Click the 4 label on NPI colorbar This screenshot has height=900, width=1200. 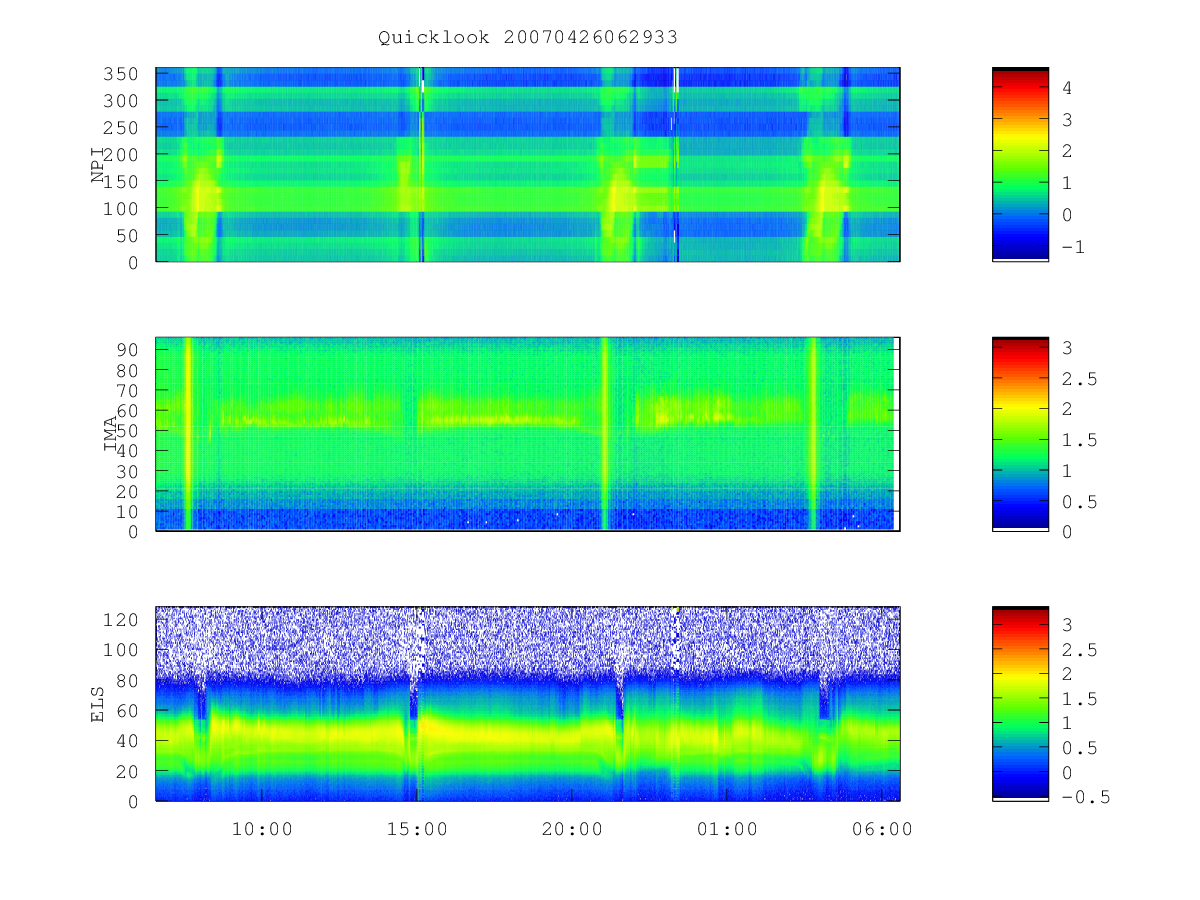(x=1067, y=88)
